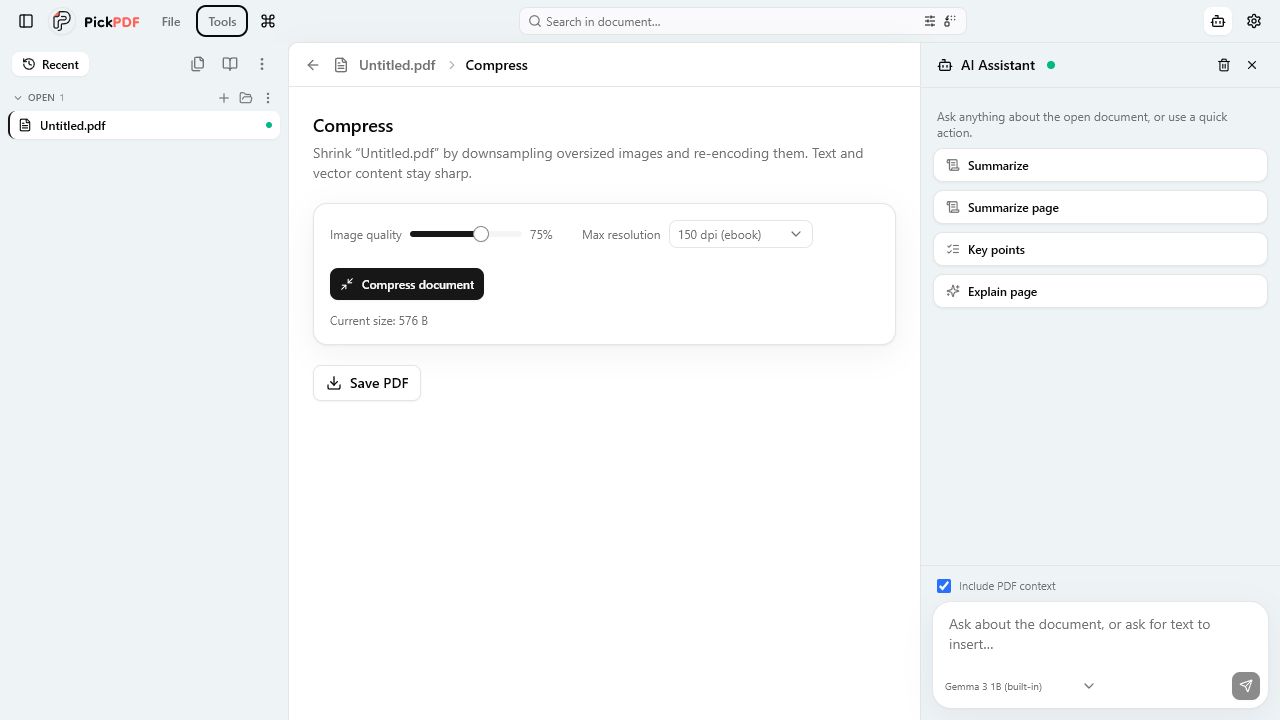Click the copy pages icon in sidebar
This screenshot has width=1280, height=720.
pos(198,64)
